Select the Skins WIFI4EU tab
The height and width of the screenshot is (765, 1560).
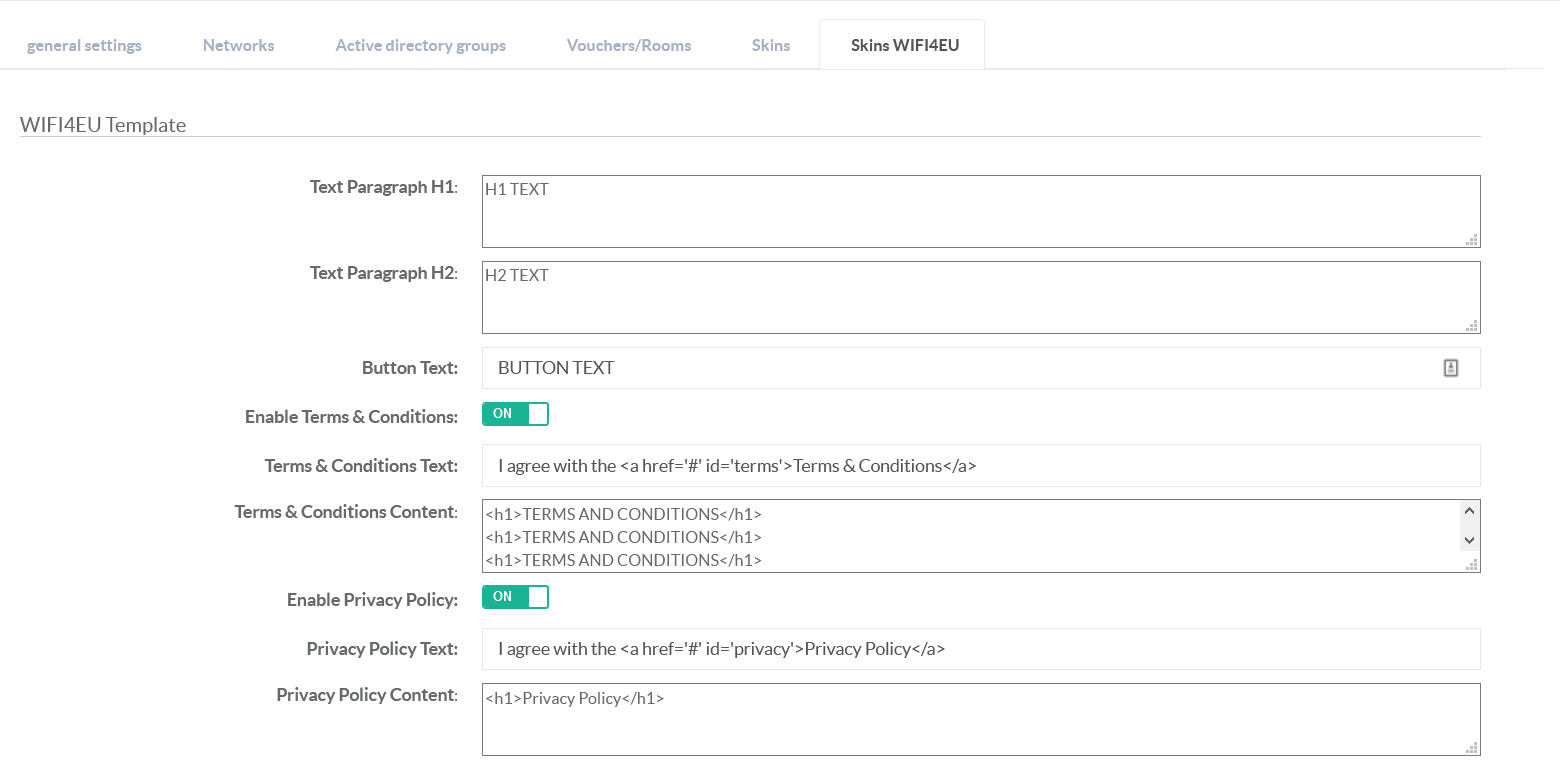tap(904, 45)
